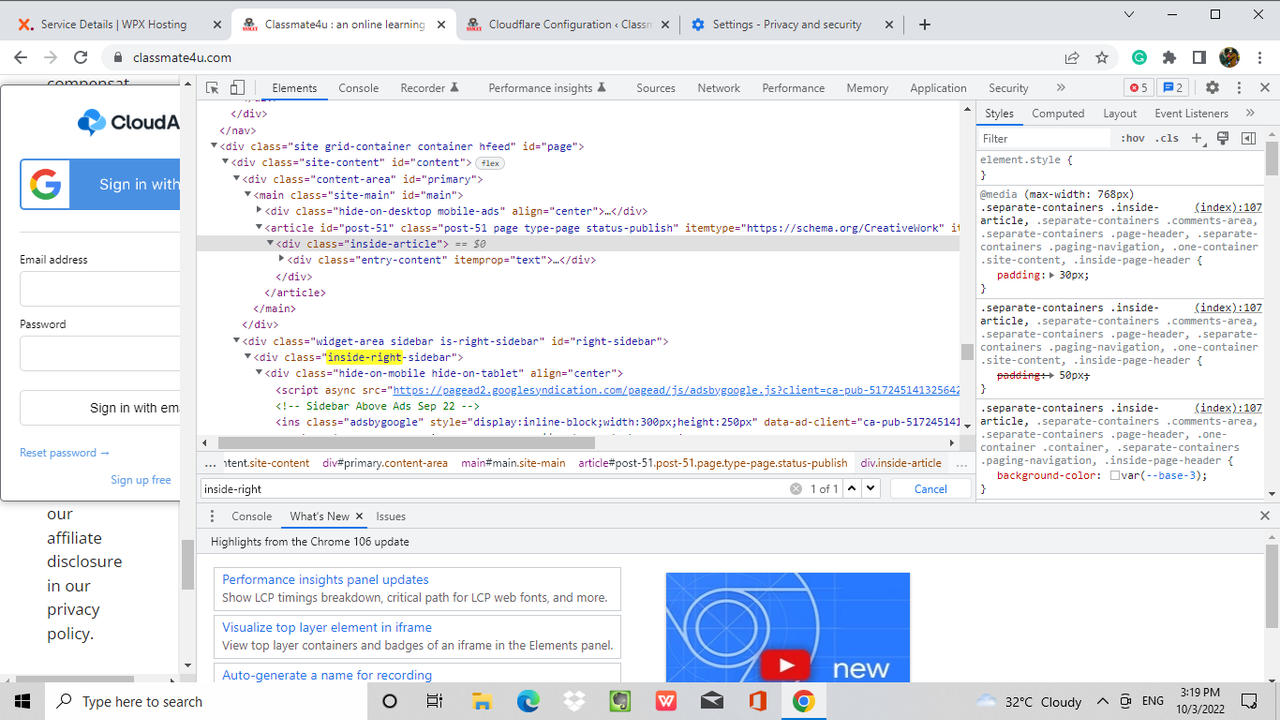
Task: Click the Reset password link
Action: click(x=65, y=453)
